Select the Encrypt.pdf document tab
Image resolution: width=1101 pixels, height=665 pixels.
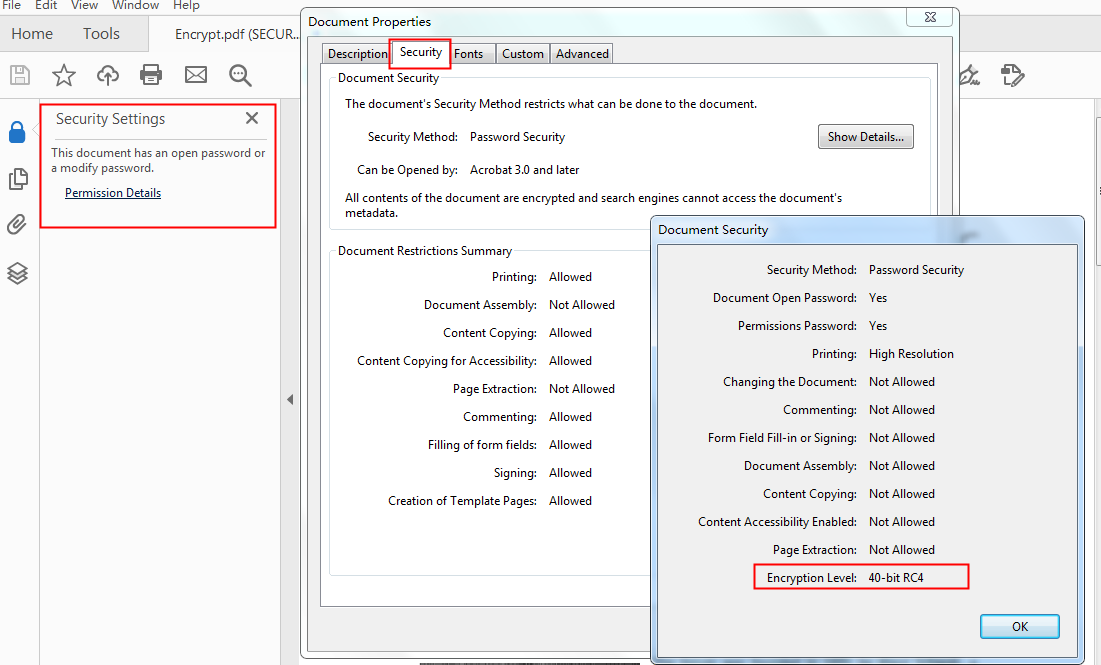pos(237,34)
